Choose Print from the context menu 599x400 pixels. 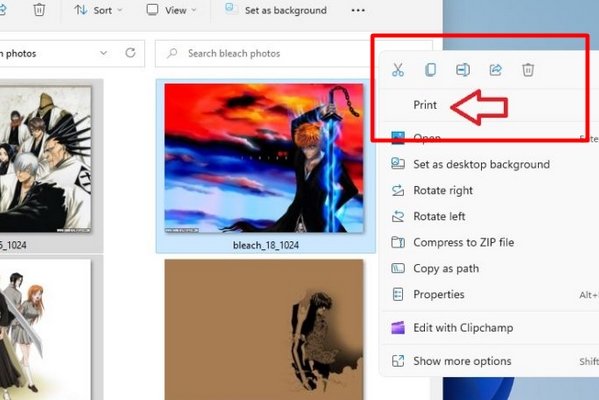tap(425, 105)
